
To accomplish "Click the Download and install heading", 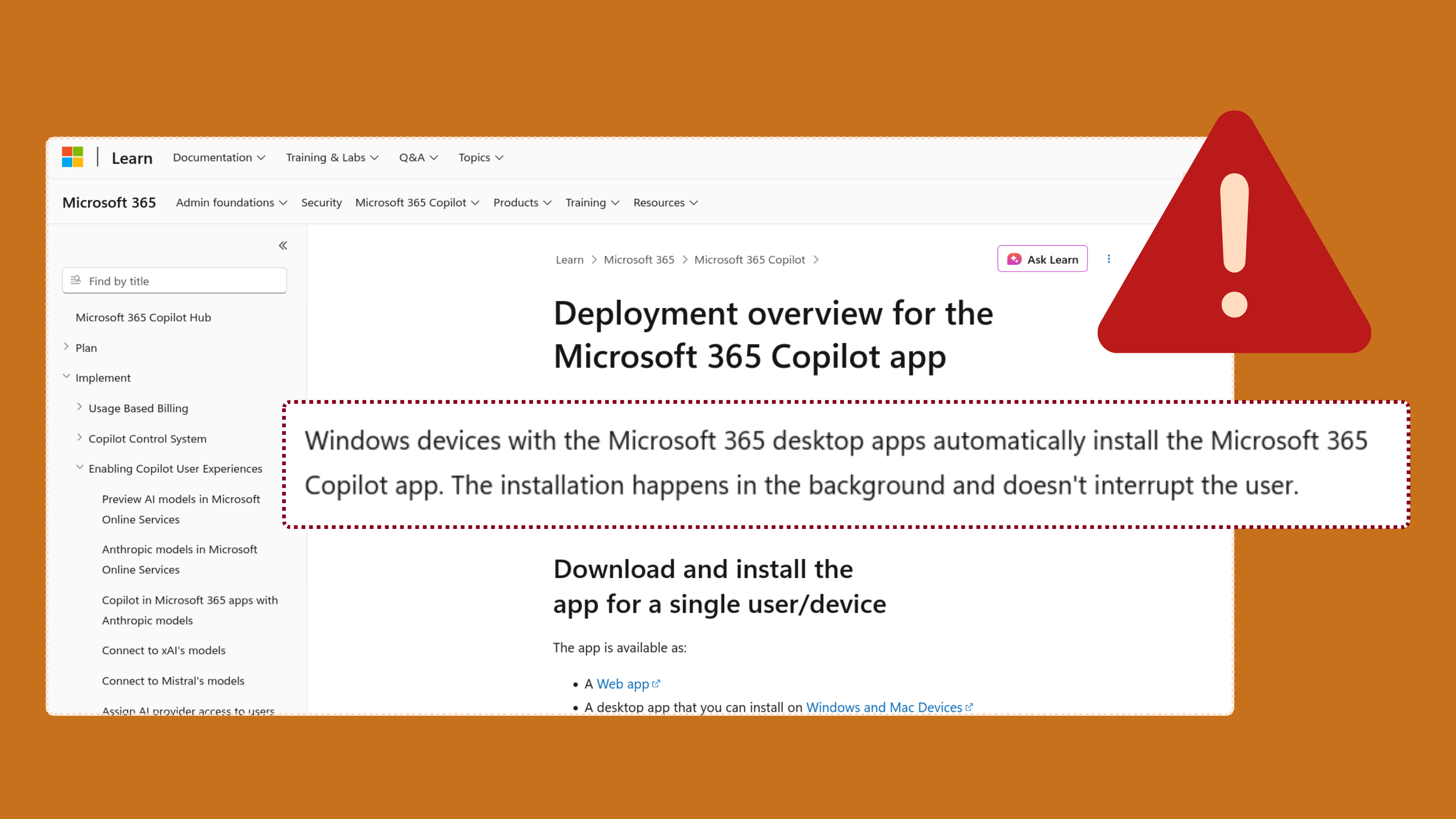I will pyautogui.click(x=720, y=587).
